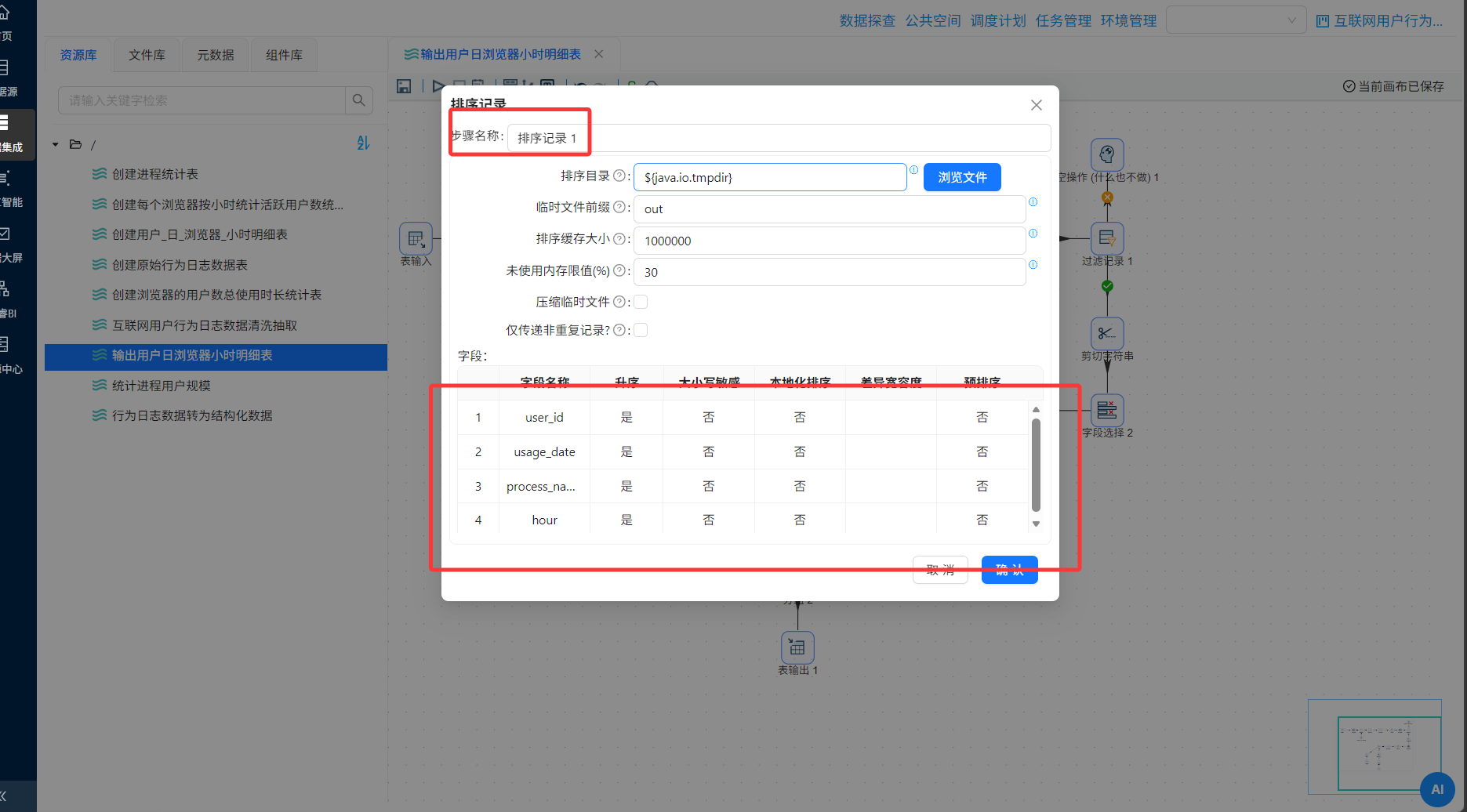
Task: Click the info icon right of 排序目录 field
Action: click(913, 169)
